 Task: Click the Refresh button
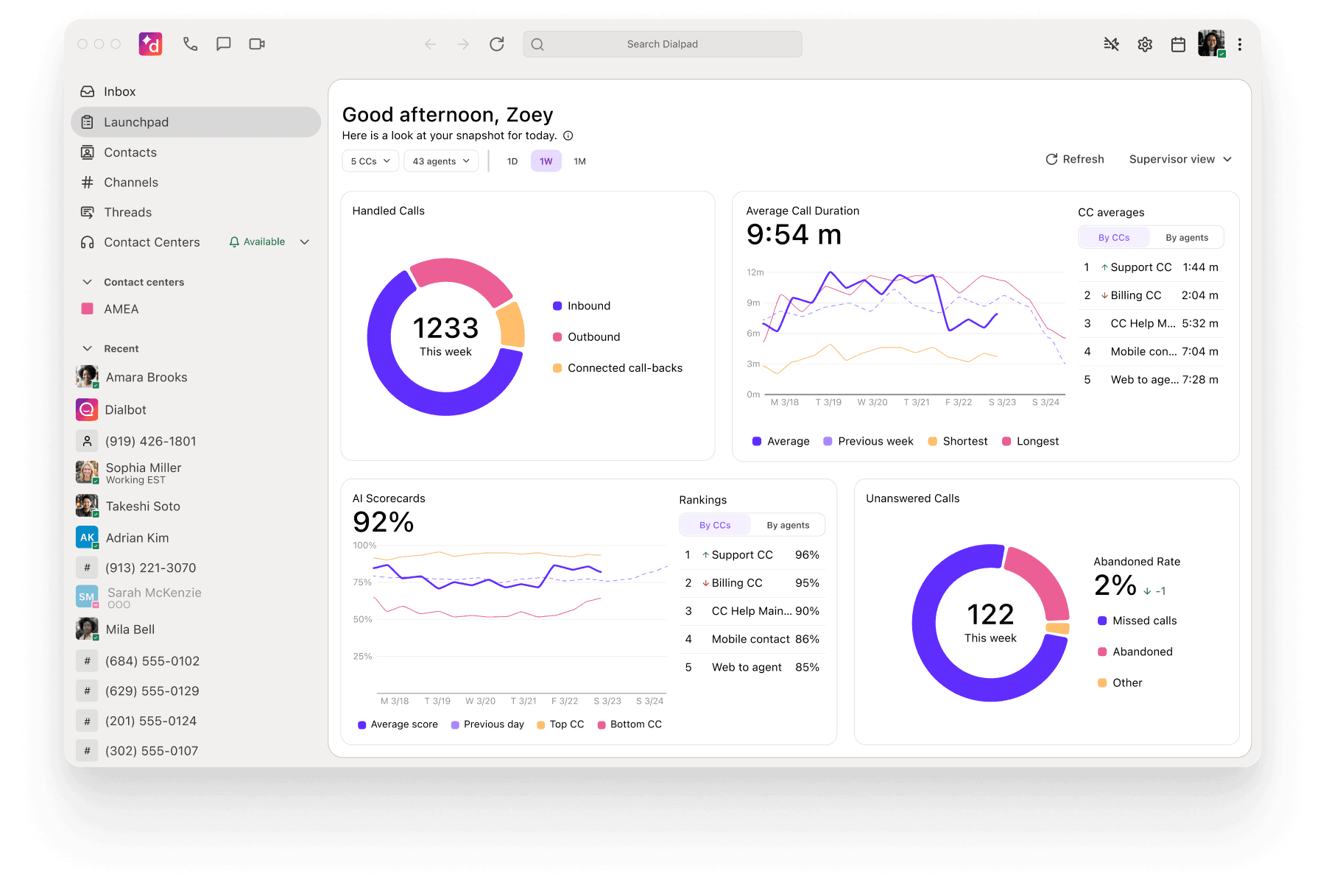[x=1075, y=159]
